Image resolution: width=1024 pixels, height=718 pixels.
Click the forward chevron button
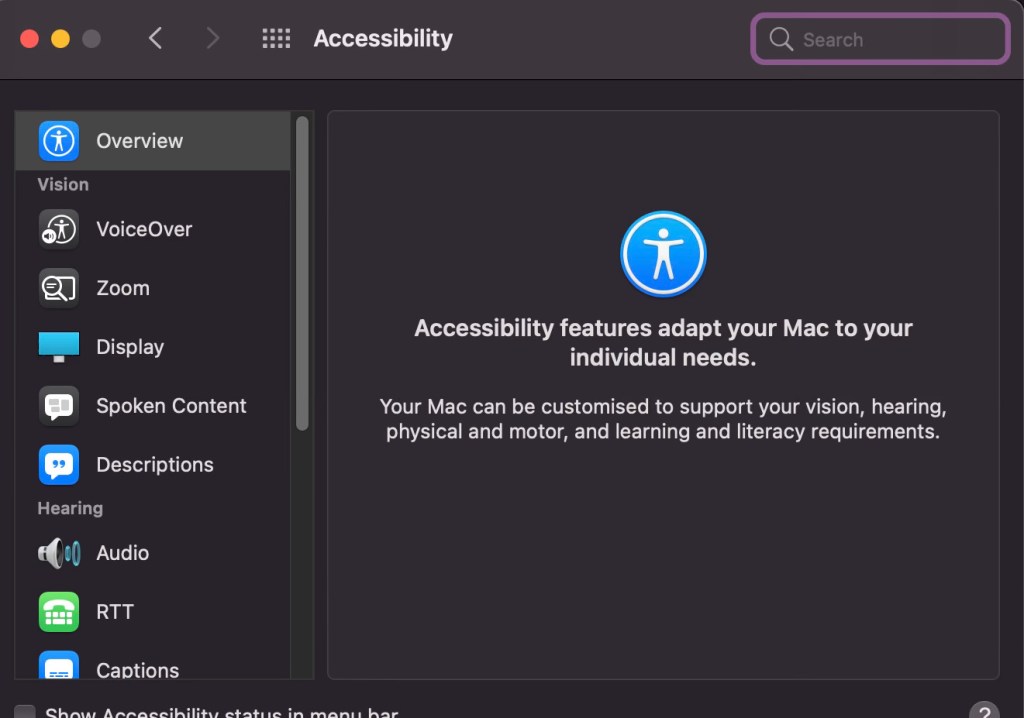[212, 39]
